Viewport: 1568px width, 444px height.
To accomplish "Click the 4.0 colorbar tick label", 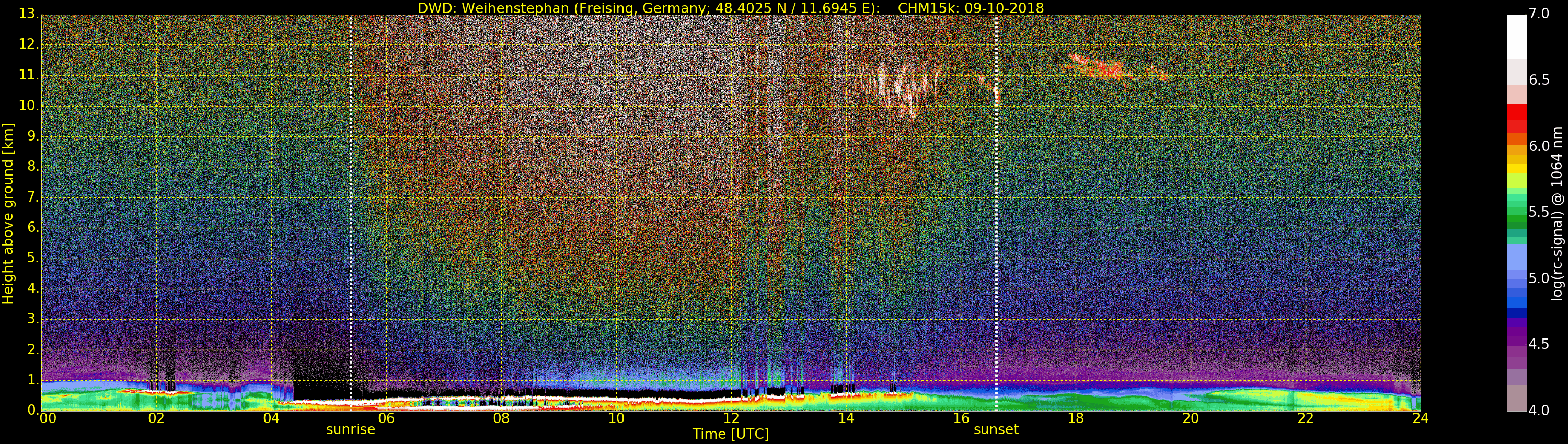I will point(1539,411).
